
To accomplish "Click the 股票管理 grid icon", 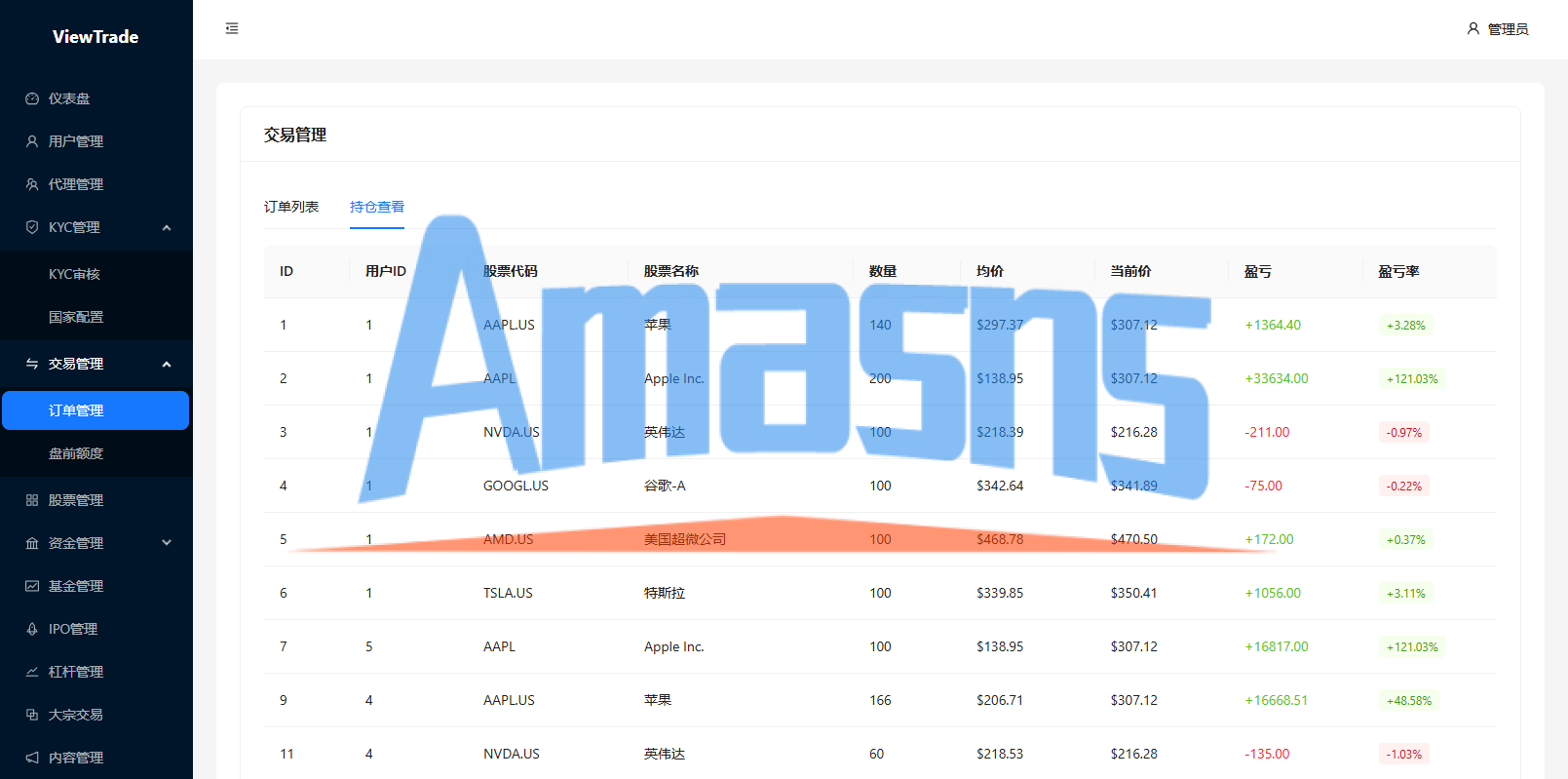I will 32,500.
